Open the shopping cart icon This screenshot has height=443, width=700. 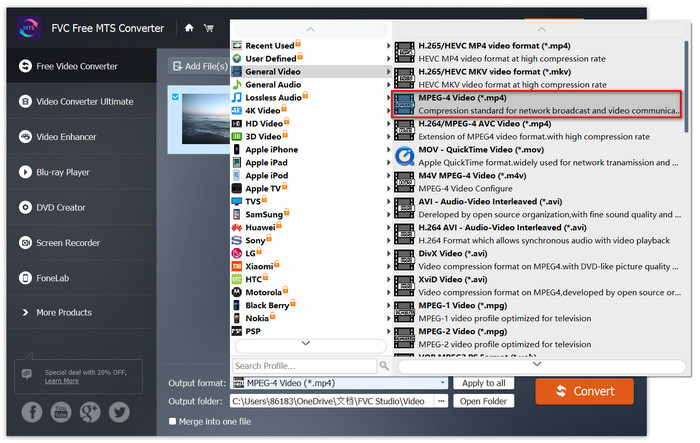click(x=208, y=28)
